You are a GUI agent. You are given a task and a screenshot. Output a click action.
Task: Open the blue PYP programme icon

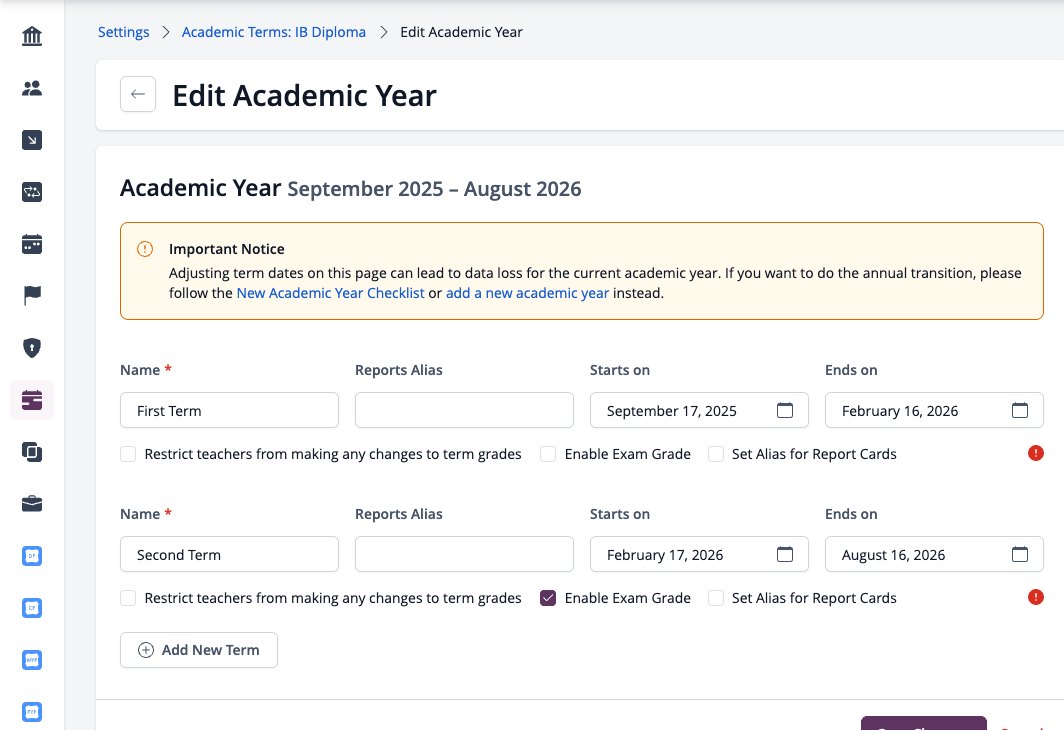tap(32, 712)
